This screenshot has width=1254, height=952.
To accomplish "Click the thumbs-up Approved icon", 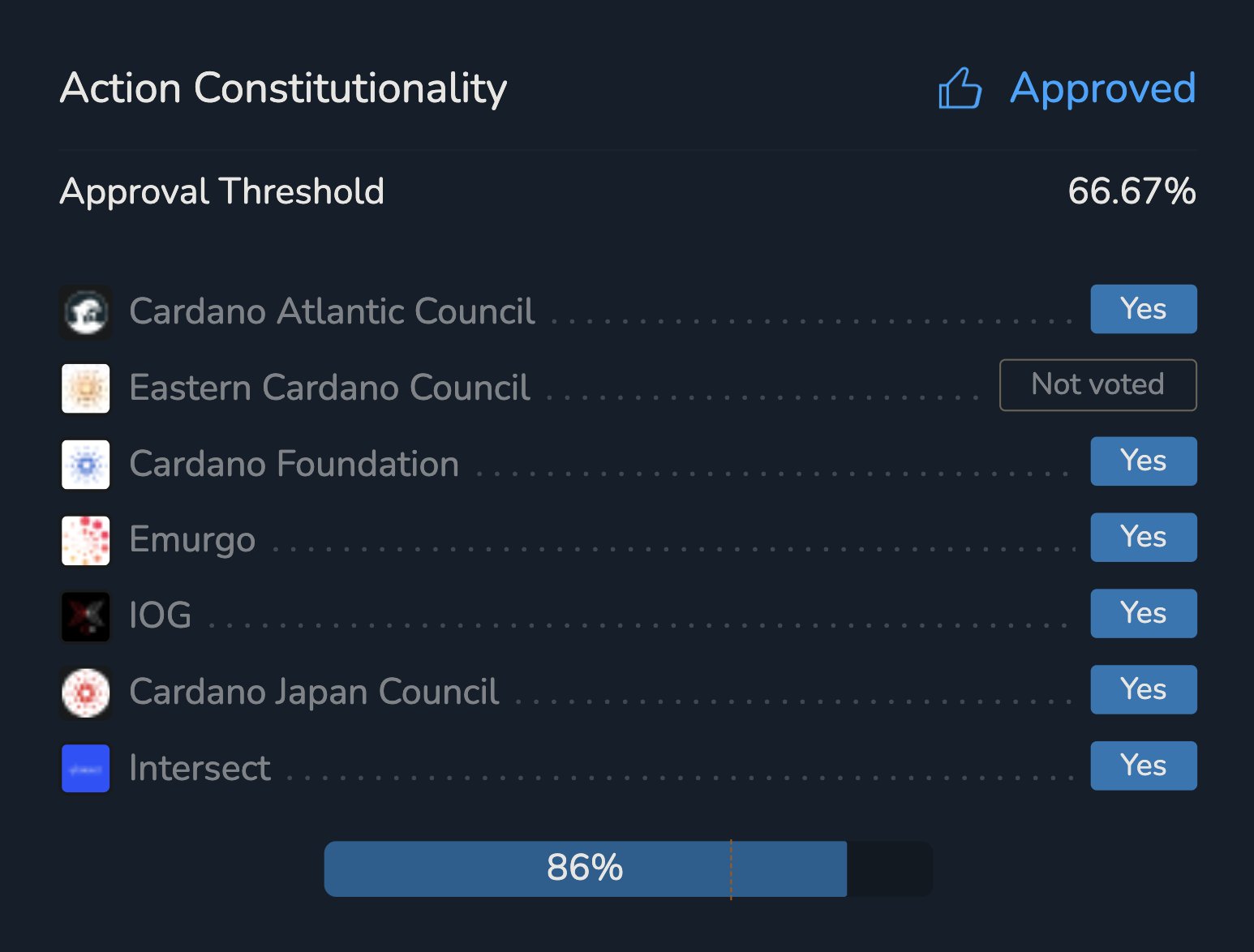I will point(960,88).
